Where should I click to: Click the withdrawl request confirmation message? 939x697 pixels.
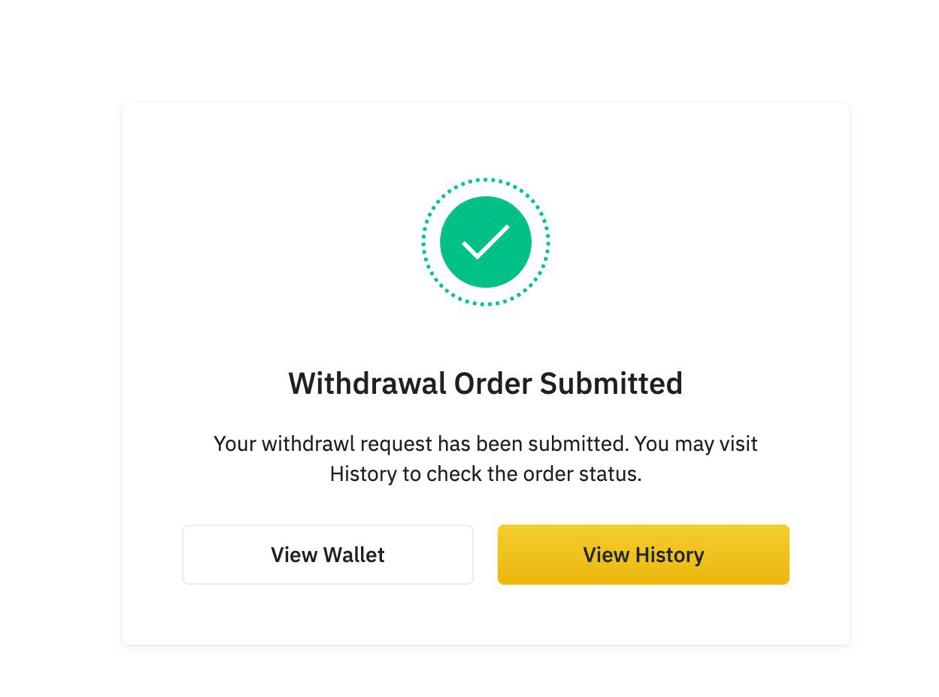(486, 459)
